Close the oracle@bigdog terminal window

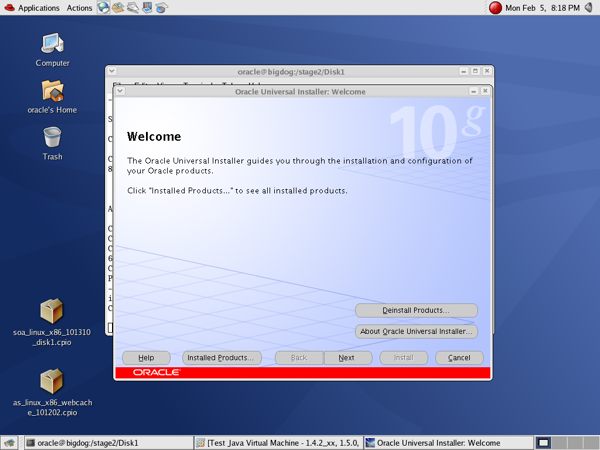487,71
